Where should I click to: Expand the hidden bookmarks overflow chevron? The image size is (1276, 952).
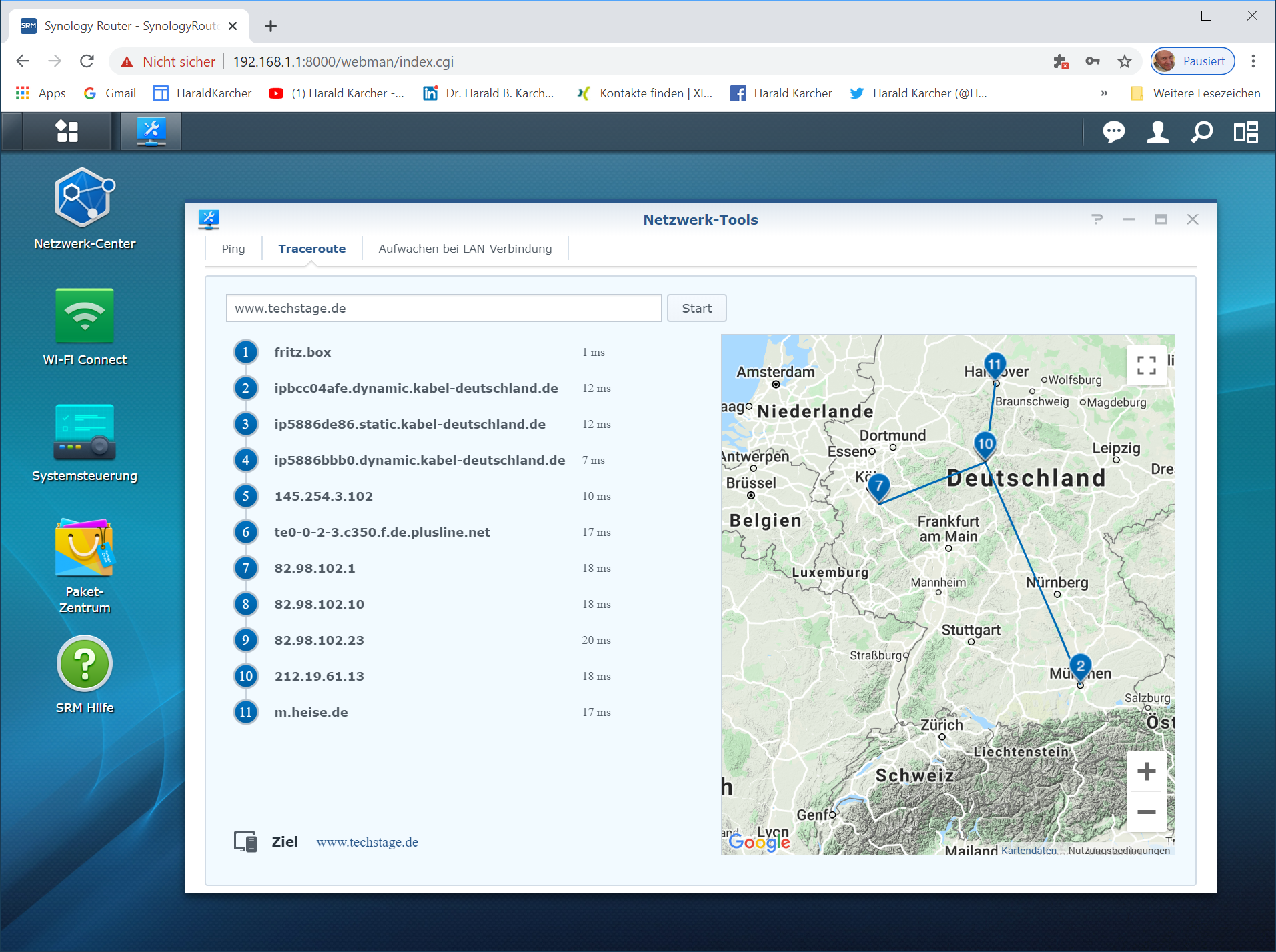1104,93
